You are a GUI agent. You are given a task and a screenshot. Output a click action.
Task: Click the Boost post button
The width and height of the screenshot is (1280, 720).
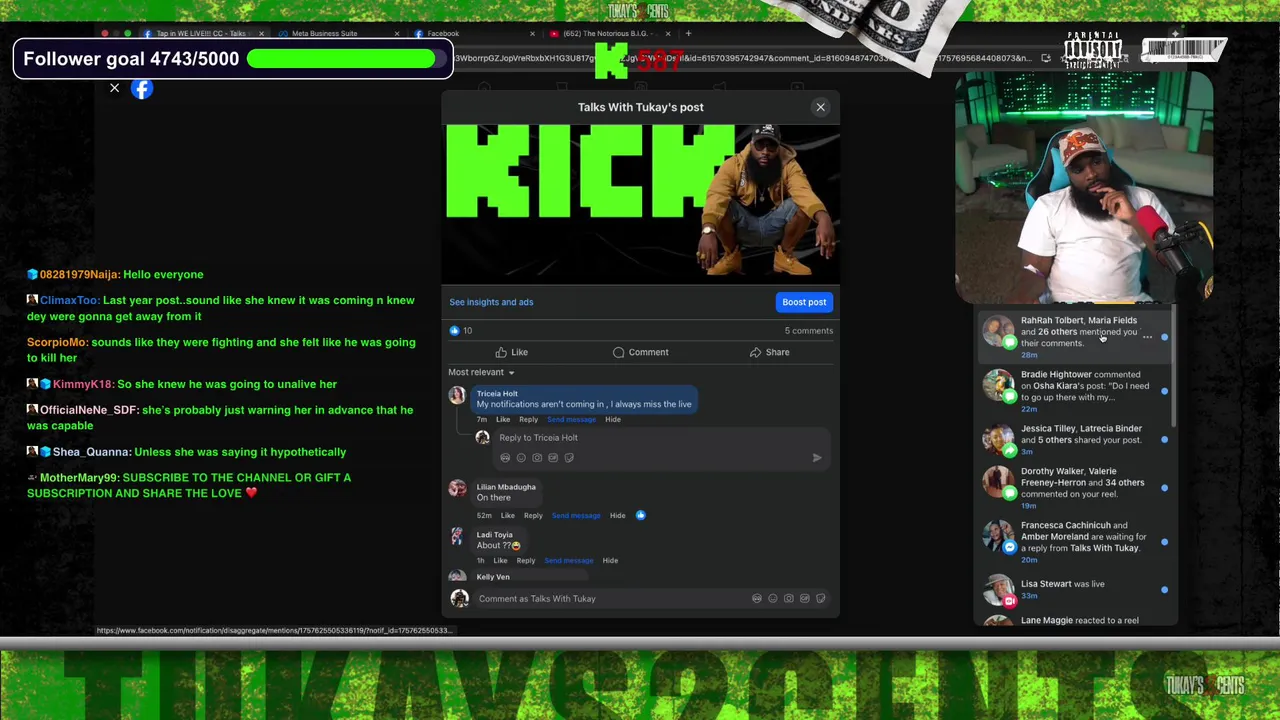[x=804, y=302]
